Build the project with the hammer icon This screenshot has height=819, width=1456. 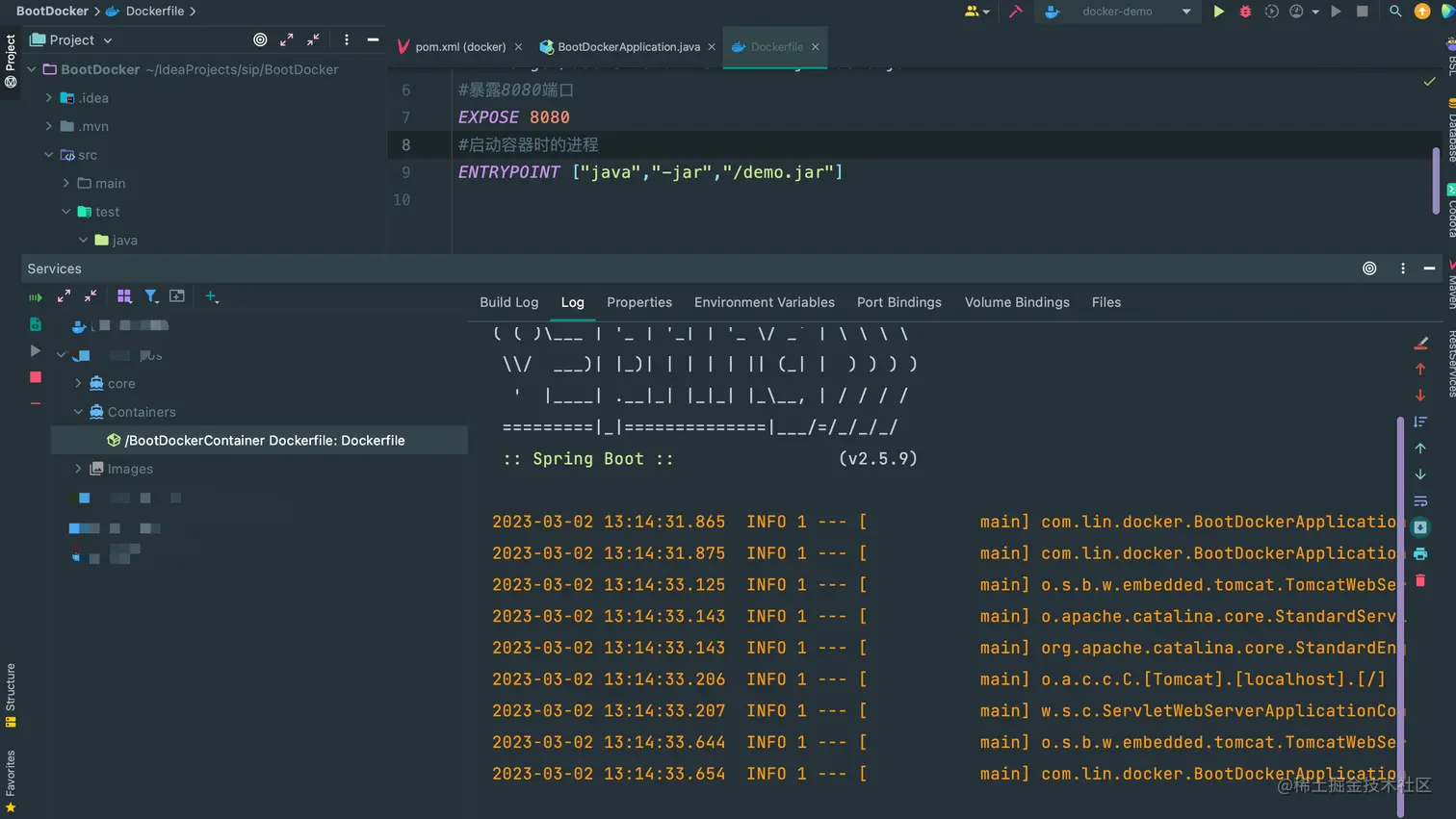click(x=1015, y=12)
